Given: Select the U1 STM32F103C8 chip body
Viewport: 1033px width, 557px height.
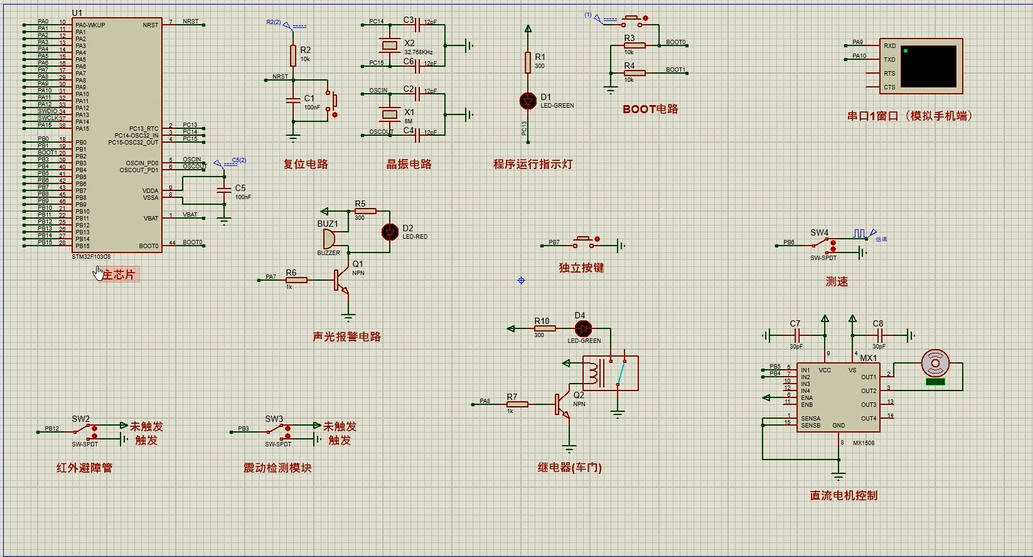Looking at the screenshot, I should (117, 135).
